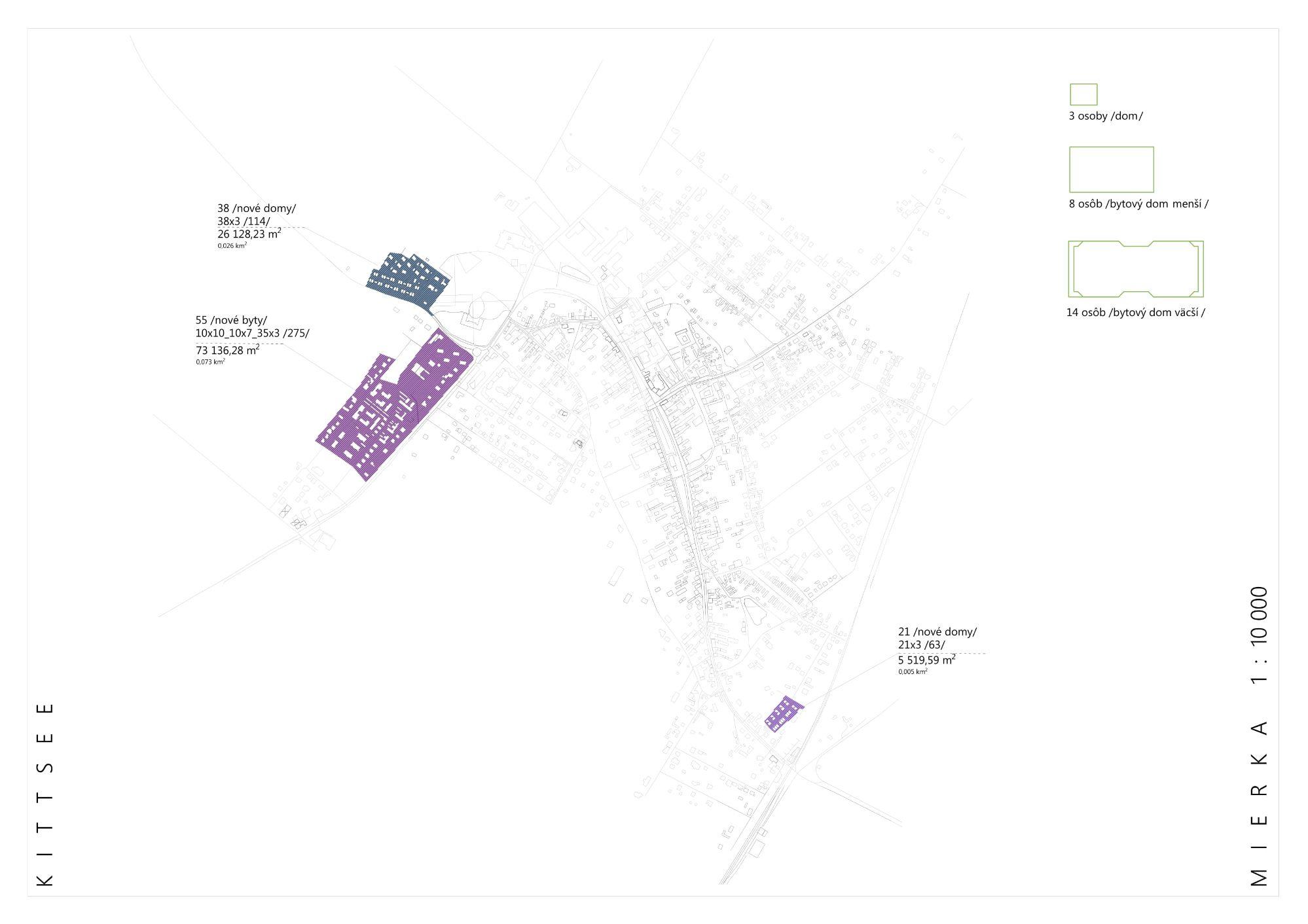
Task: Click the vertical 'MIERKA 1 : 10 000' scale text
Action: click(x=1259, y=737)
